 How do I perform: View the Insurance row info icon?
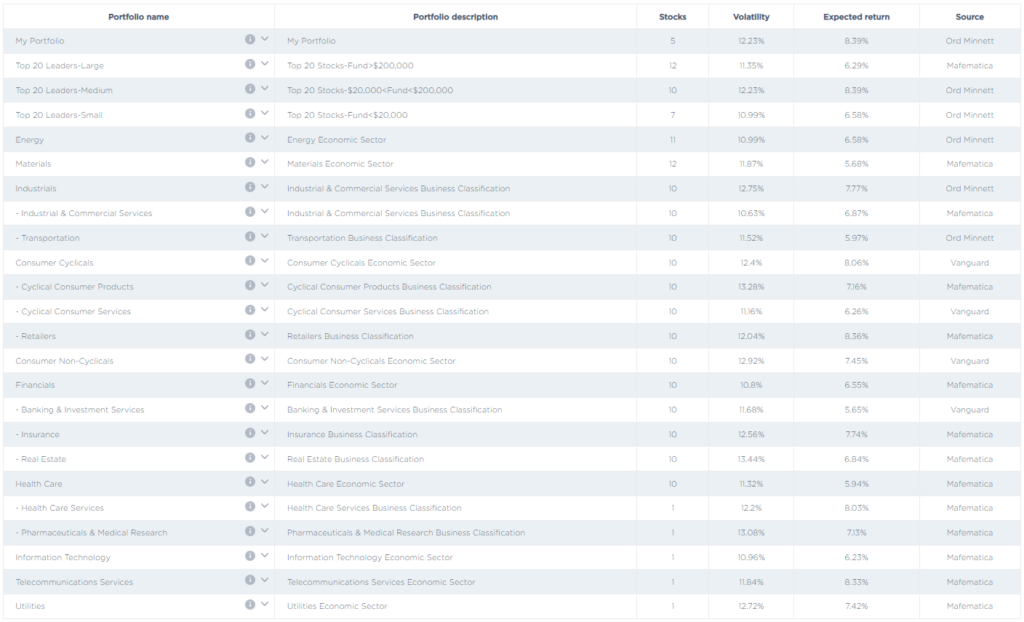[250, 433]
